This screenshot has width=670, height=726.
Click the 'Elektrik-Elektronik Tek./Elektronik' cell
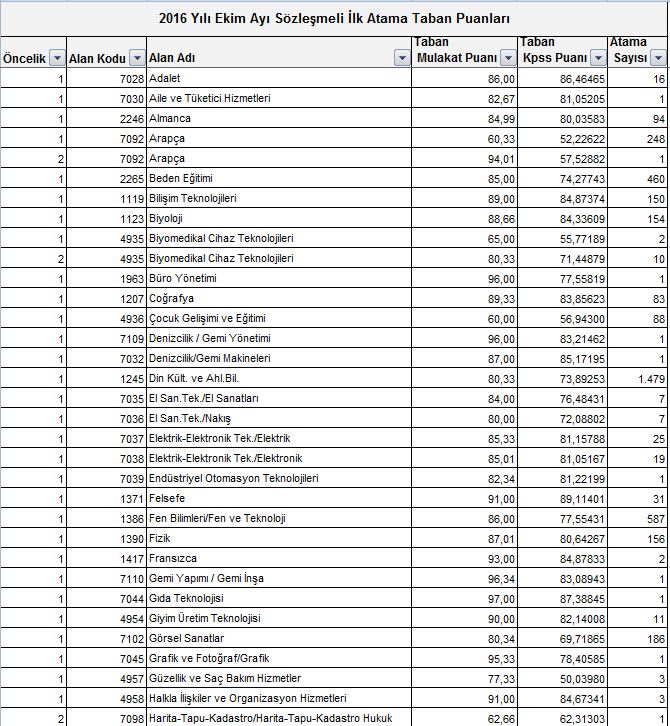[279, 458]
